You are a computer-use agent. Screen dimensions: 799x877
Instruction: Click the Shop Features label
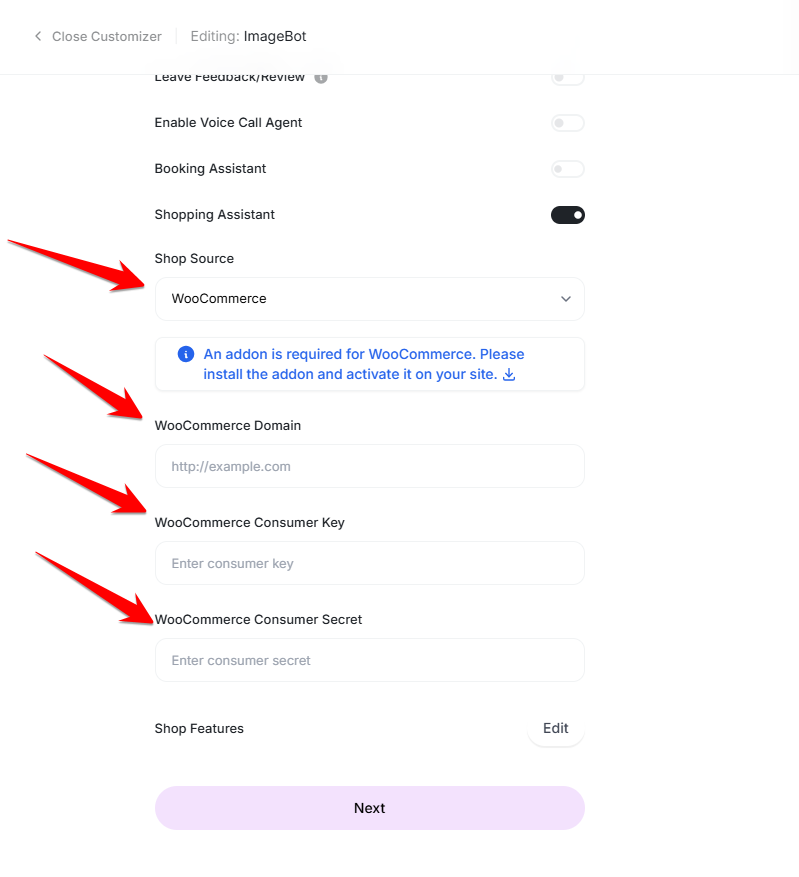pyautogui.click(x=199, y=729)
